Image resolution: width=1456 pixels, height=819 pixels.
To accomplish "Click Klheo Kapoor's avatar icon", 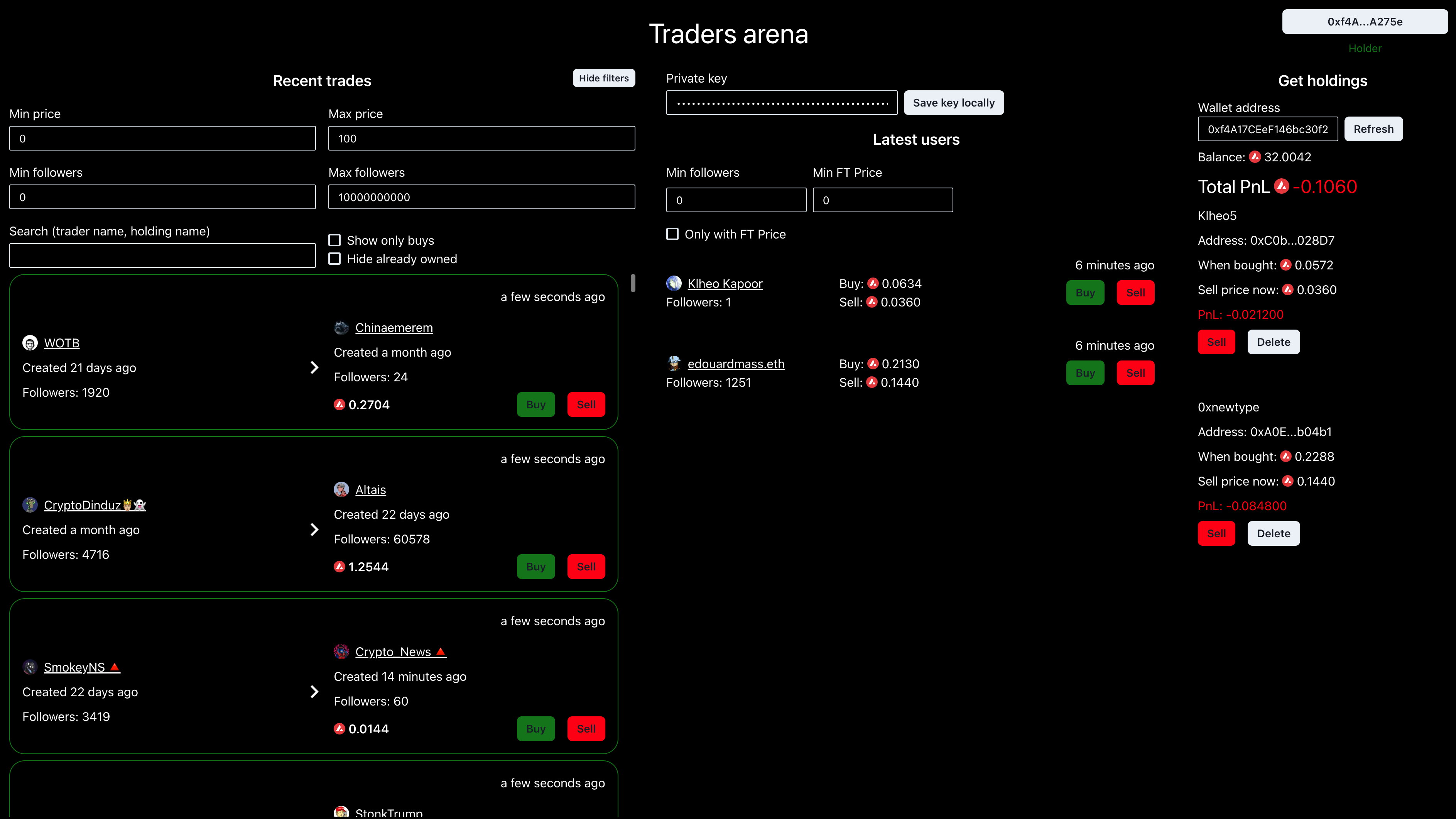I will coord(674,283).
